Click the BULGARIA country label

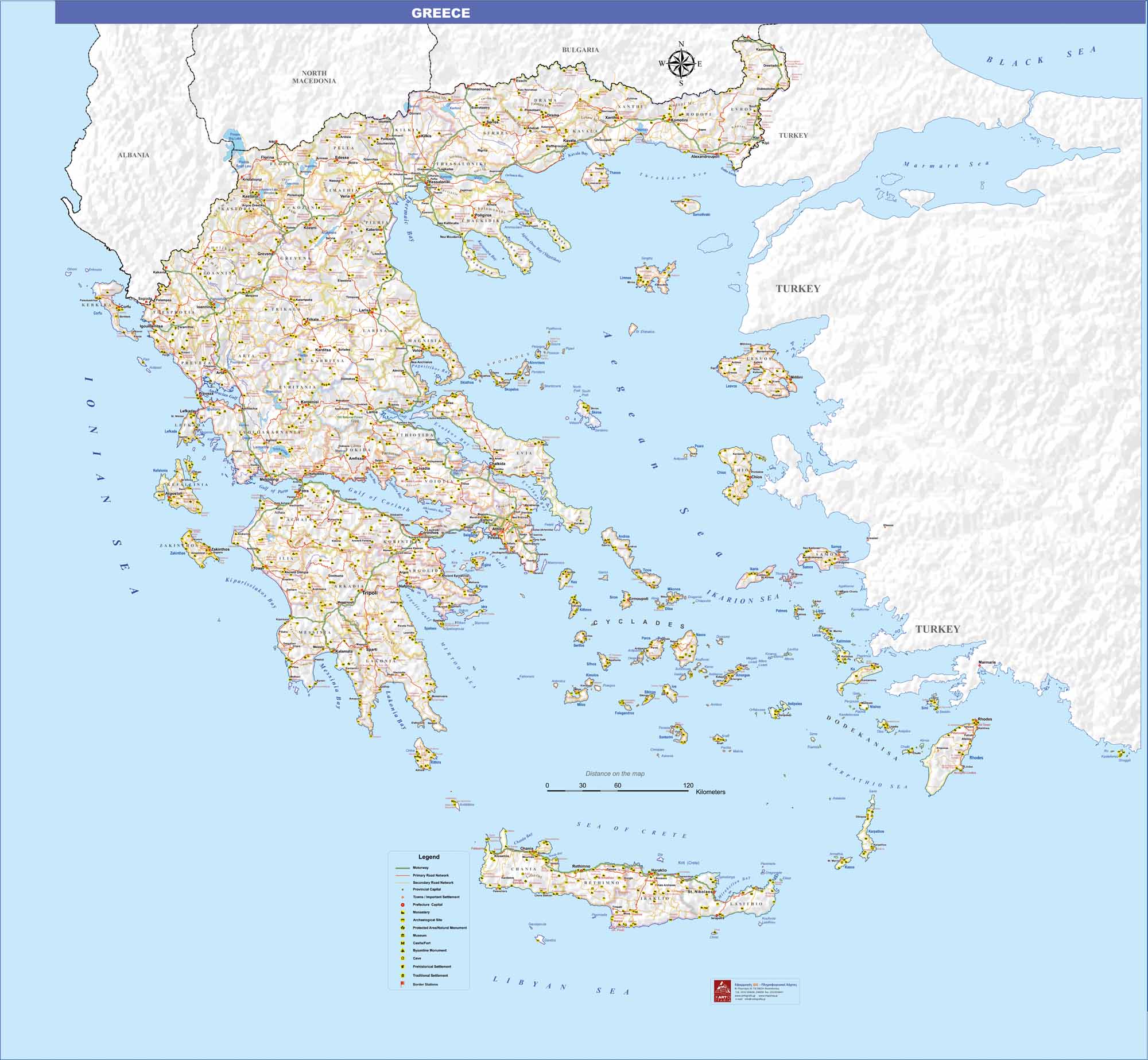click(x=580, y=50)
